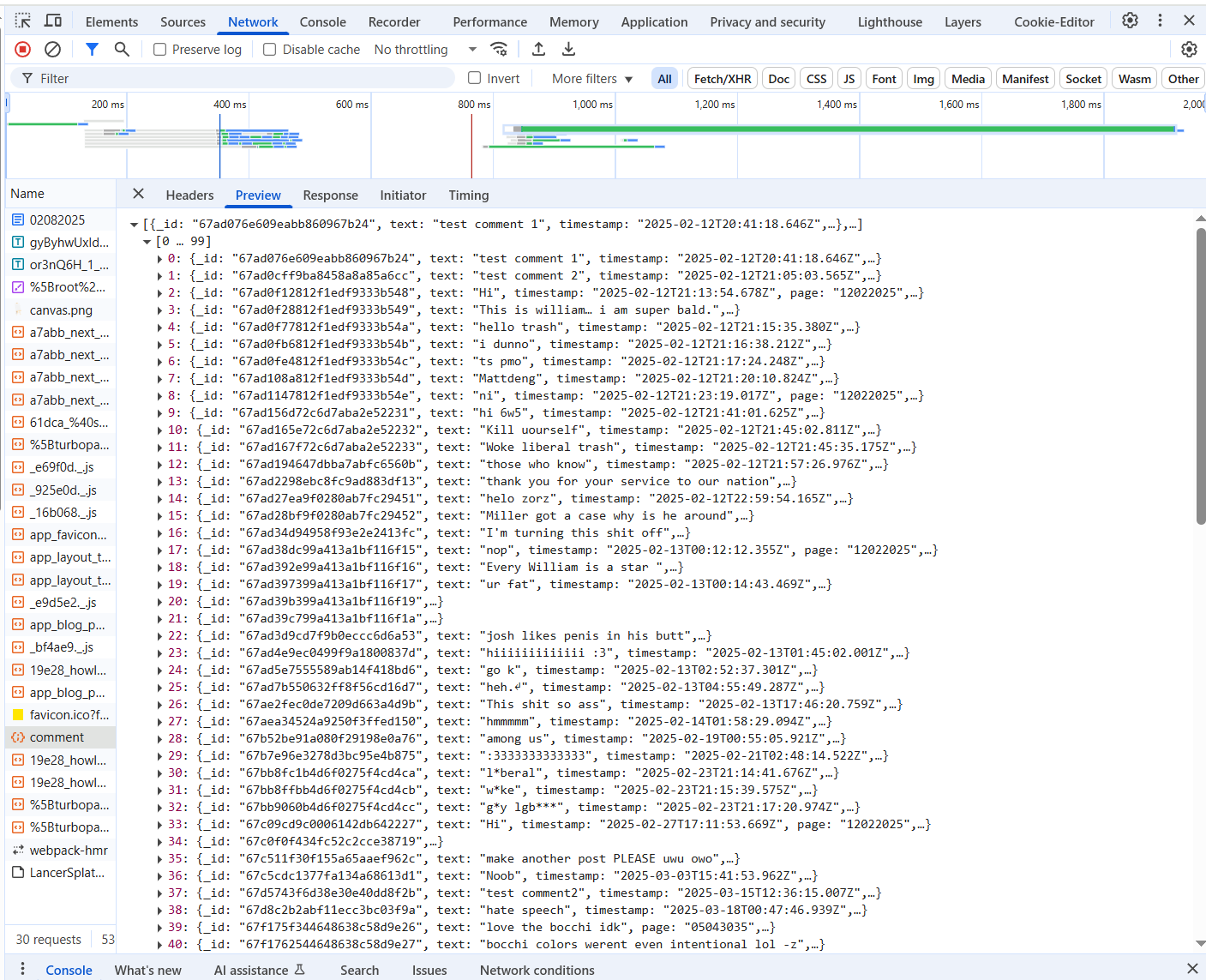Check the Disable cache option
This screenshot has height=980, width=1206.
pyautogui.click(x=270, y=50)
